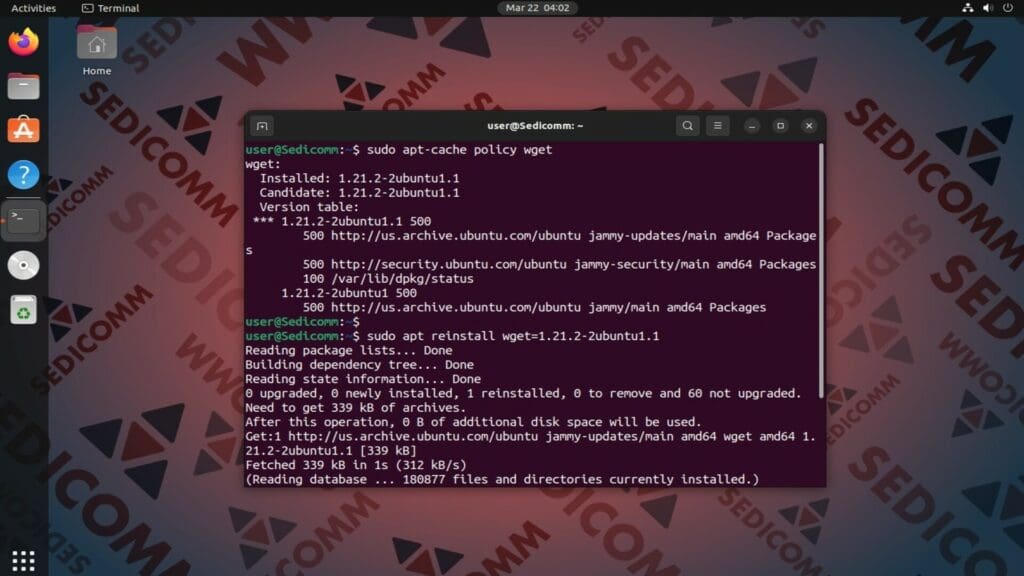This screenshot has height=576, width=1024.
Task: Maximize the terminal window
Action: coord(780,125)
